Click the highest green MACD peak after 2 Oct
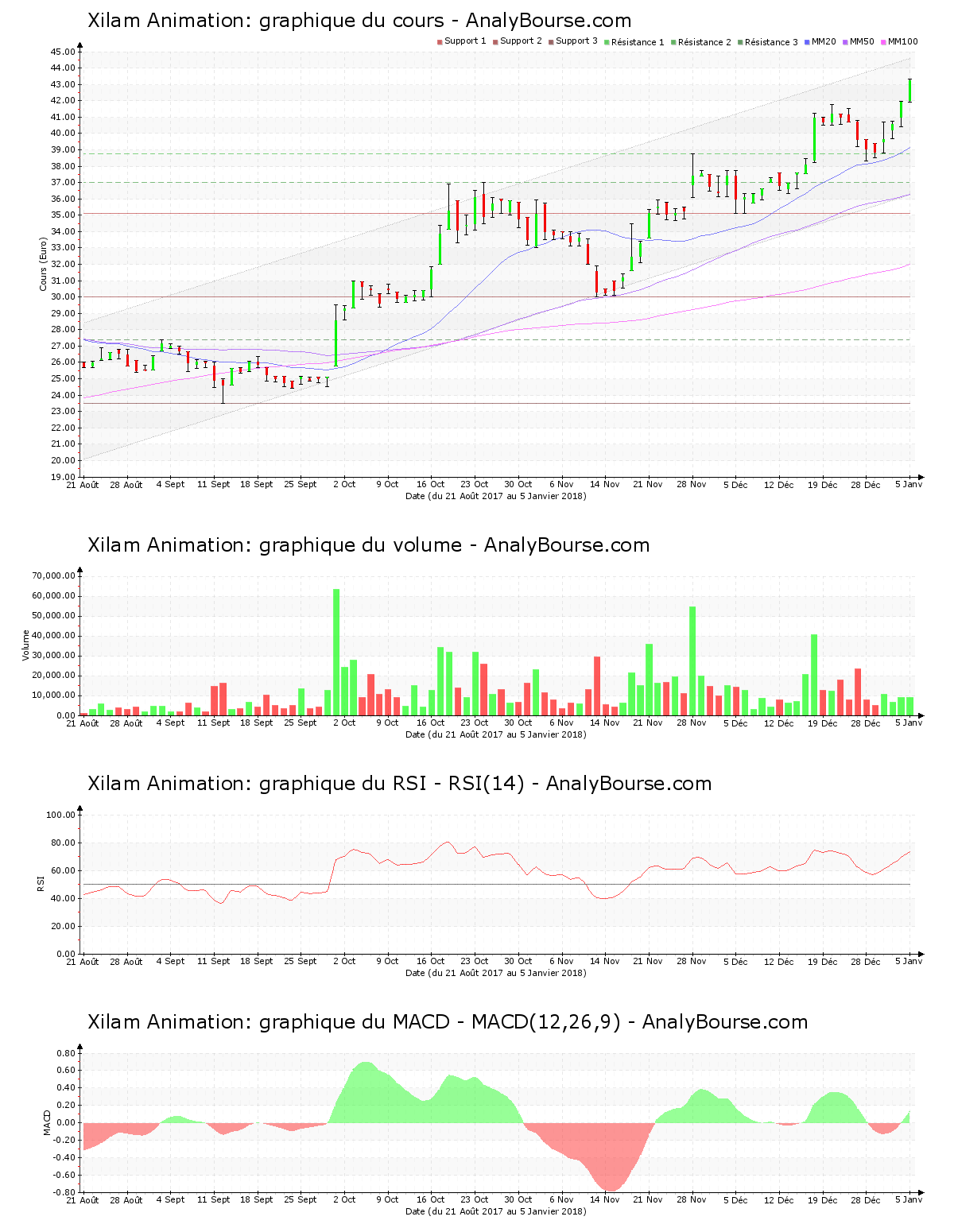Image resolution: width=954 pixels, height=1232 pixels. [x=366, y=1092]
